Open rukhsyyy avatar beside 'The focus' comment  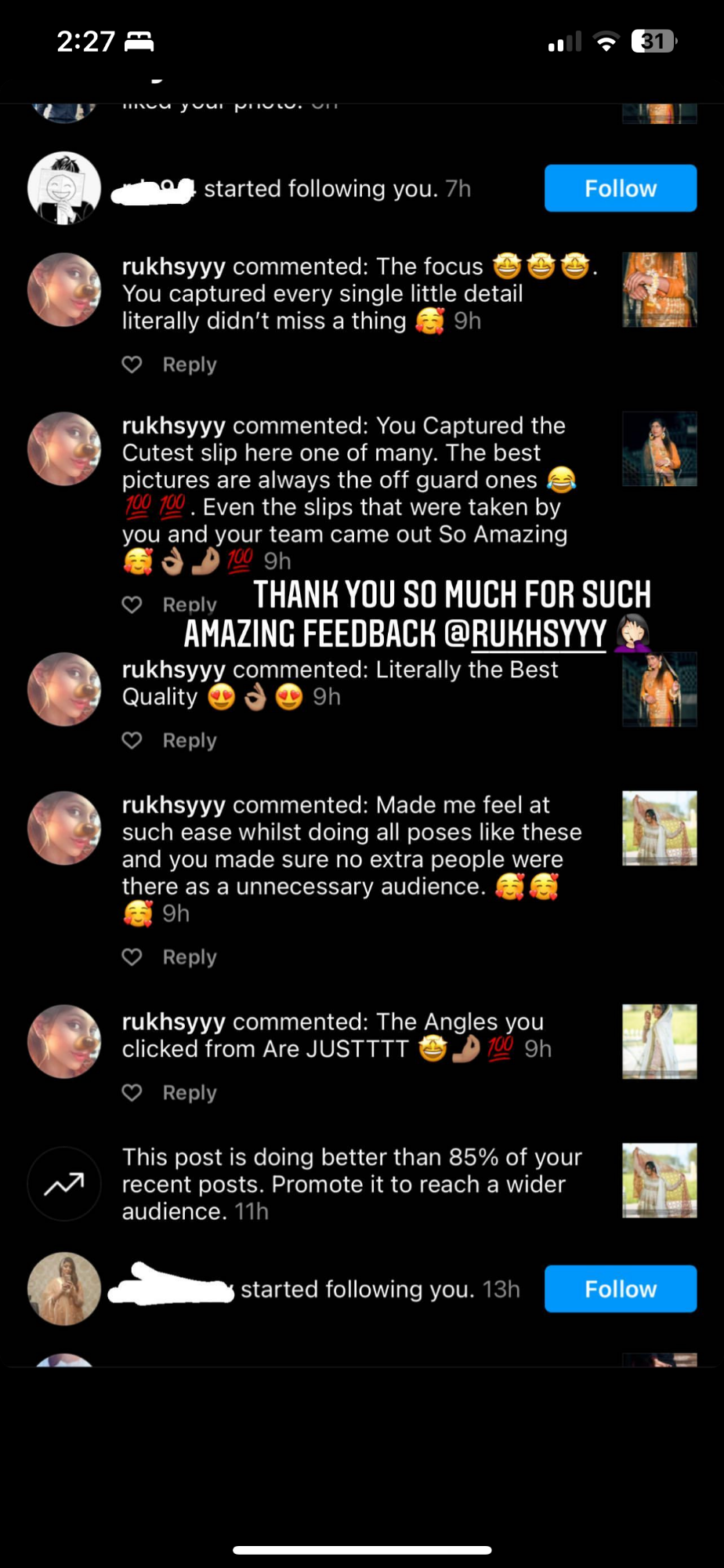pyautogui.click(x=64, y=289)
